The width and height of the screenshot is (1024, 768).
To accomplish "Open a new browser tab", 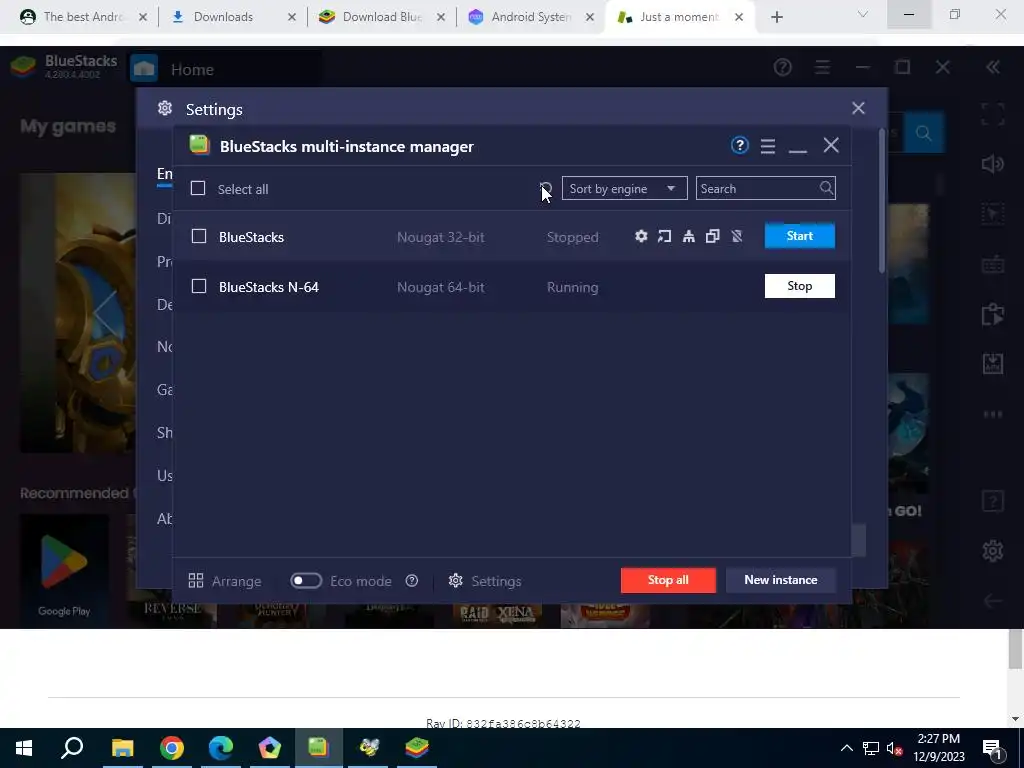I will (776, 18).
